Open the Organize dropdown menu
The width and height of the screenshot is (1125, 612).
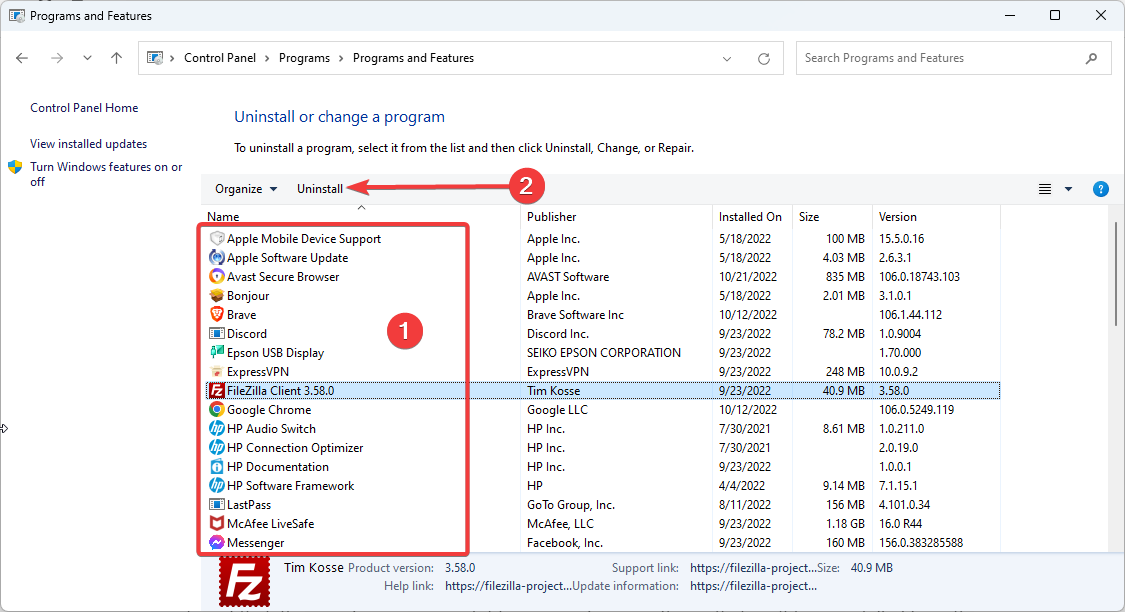click(x=246, y=189)
